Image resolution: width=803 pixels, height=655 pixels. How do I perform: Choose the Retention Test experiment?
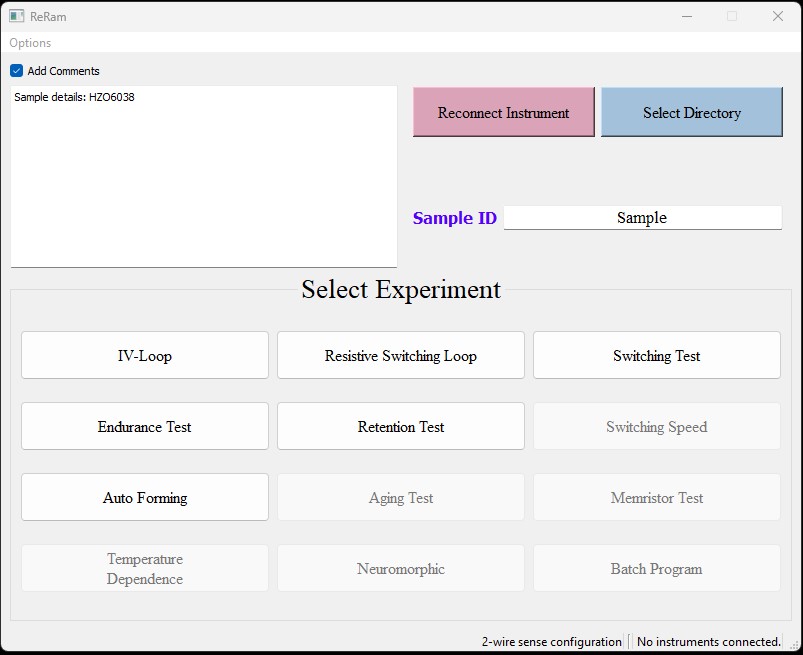[x=401, y=426]
